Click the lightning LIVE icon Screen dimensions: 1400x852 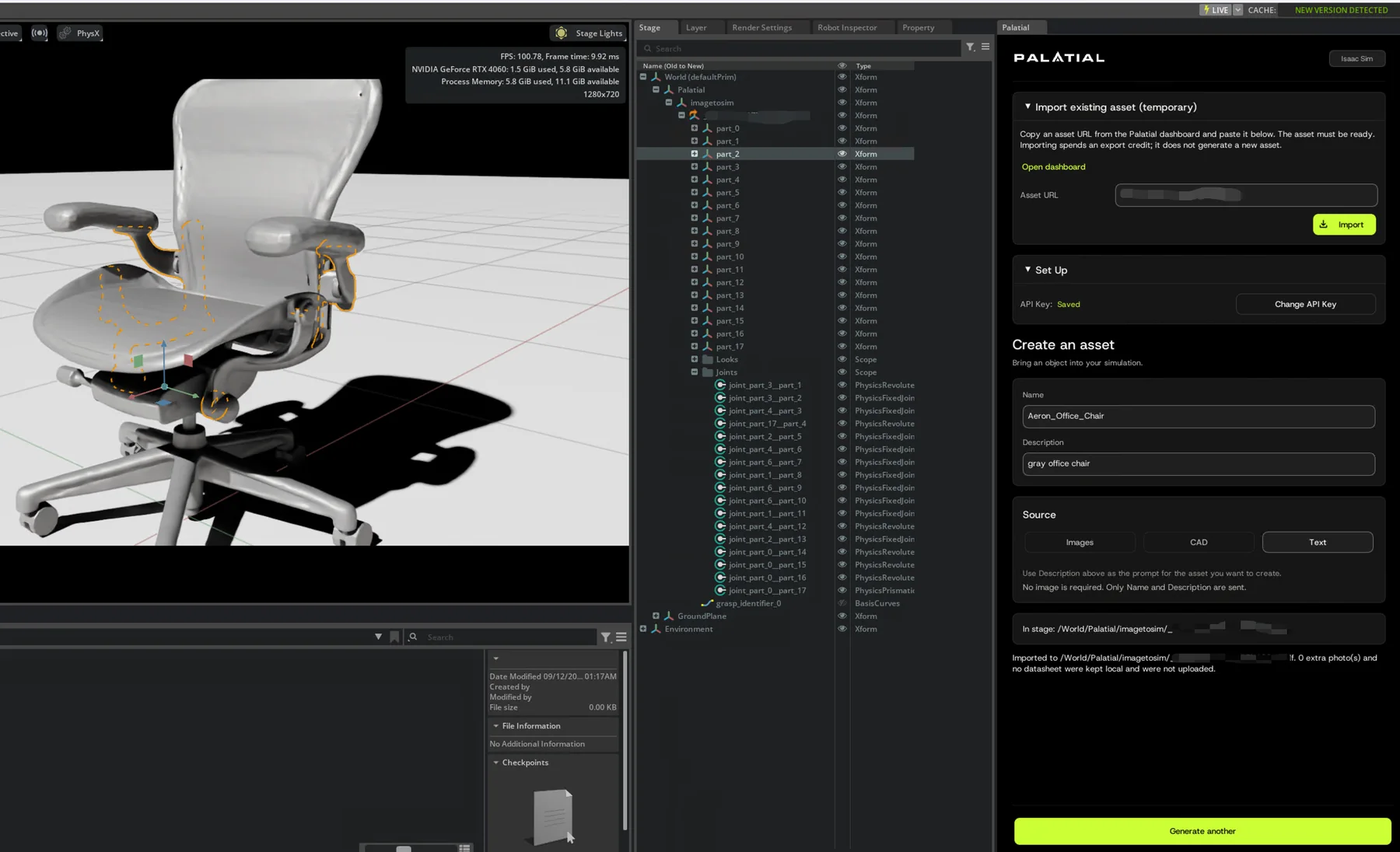click(x=1206, y=10)
